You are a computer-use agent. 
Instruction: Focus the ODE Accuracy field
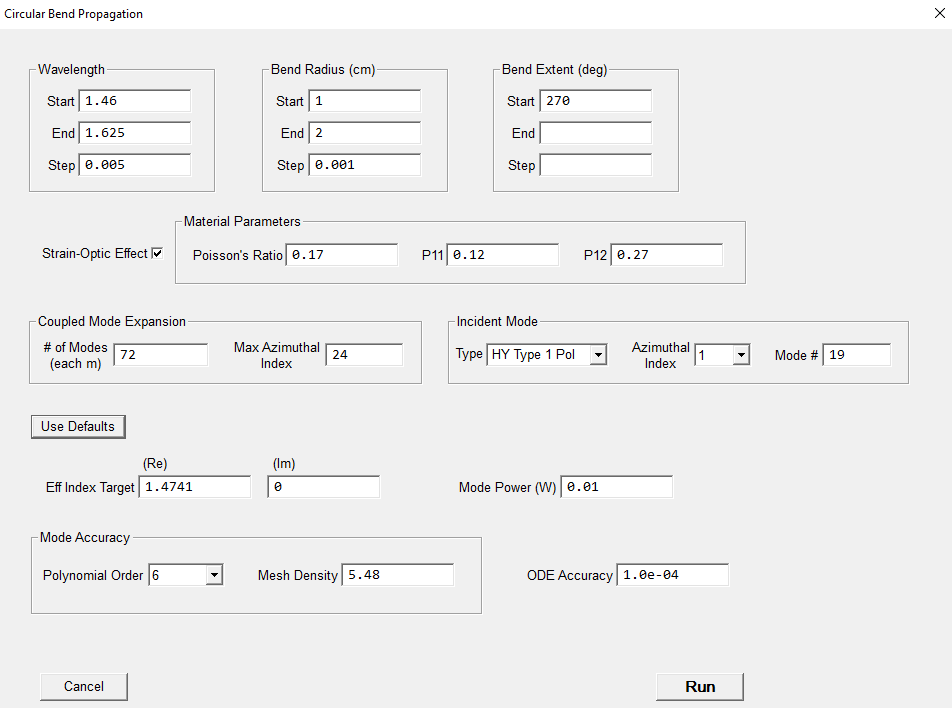click(x=673, y=575)
